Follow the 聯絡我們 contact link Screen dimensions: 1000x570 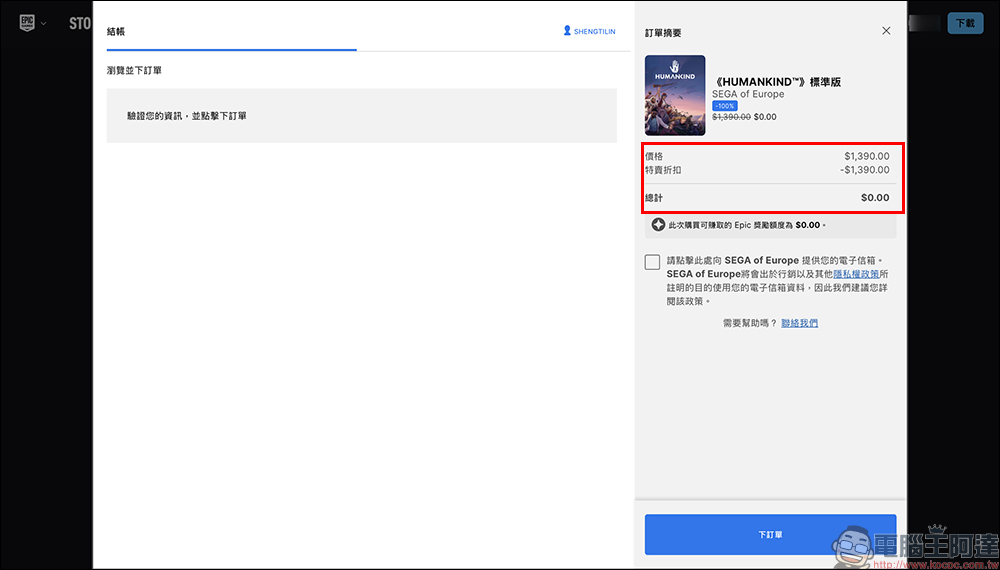tap(800, 323)
